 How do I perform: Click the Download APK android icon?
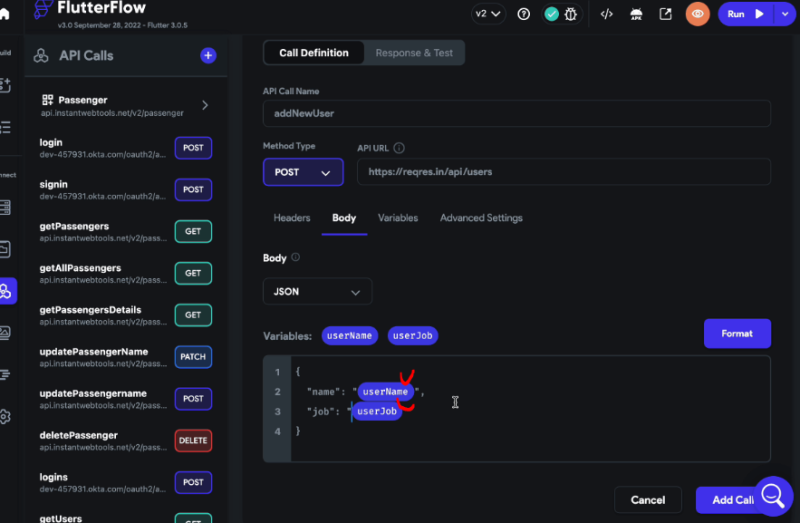coord(636,14)
